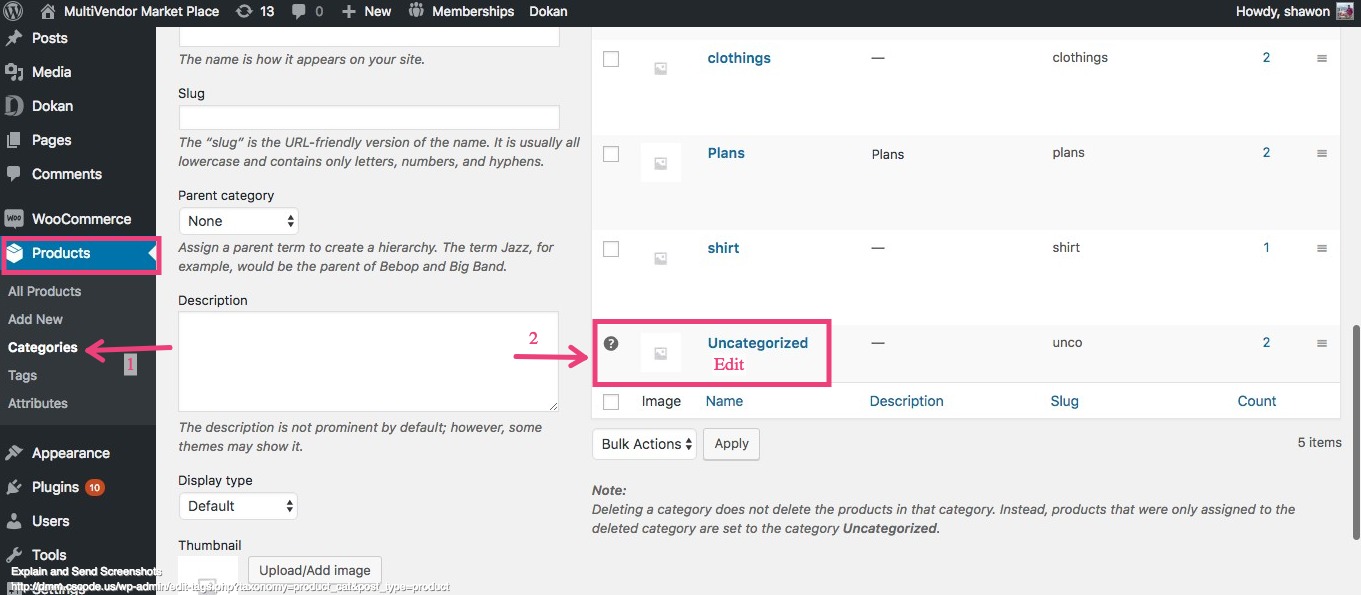Click inside the Description text area
The width and height of the screenshot is (1361, 595).
pyautogui.click(x=368, y=361)
